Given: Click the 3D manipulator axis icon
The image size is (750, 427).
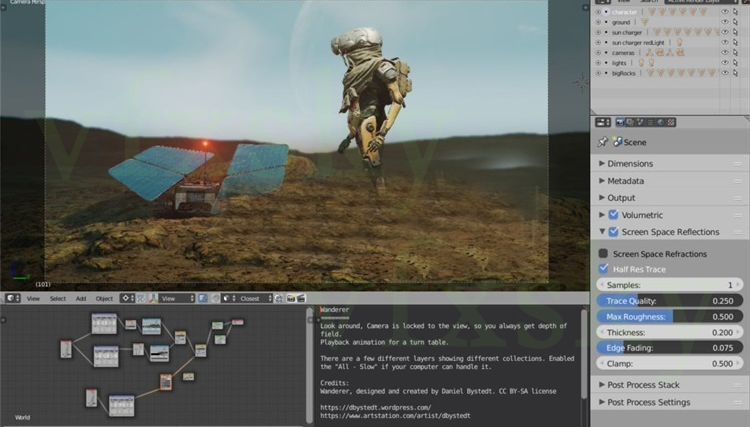Looking at the screenshot, I should tap(154, 298).
